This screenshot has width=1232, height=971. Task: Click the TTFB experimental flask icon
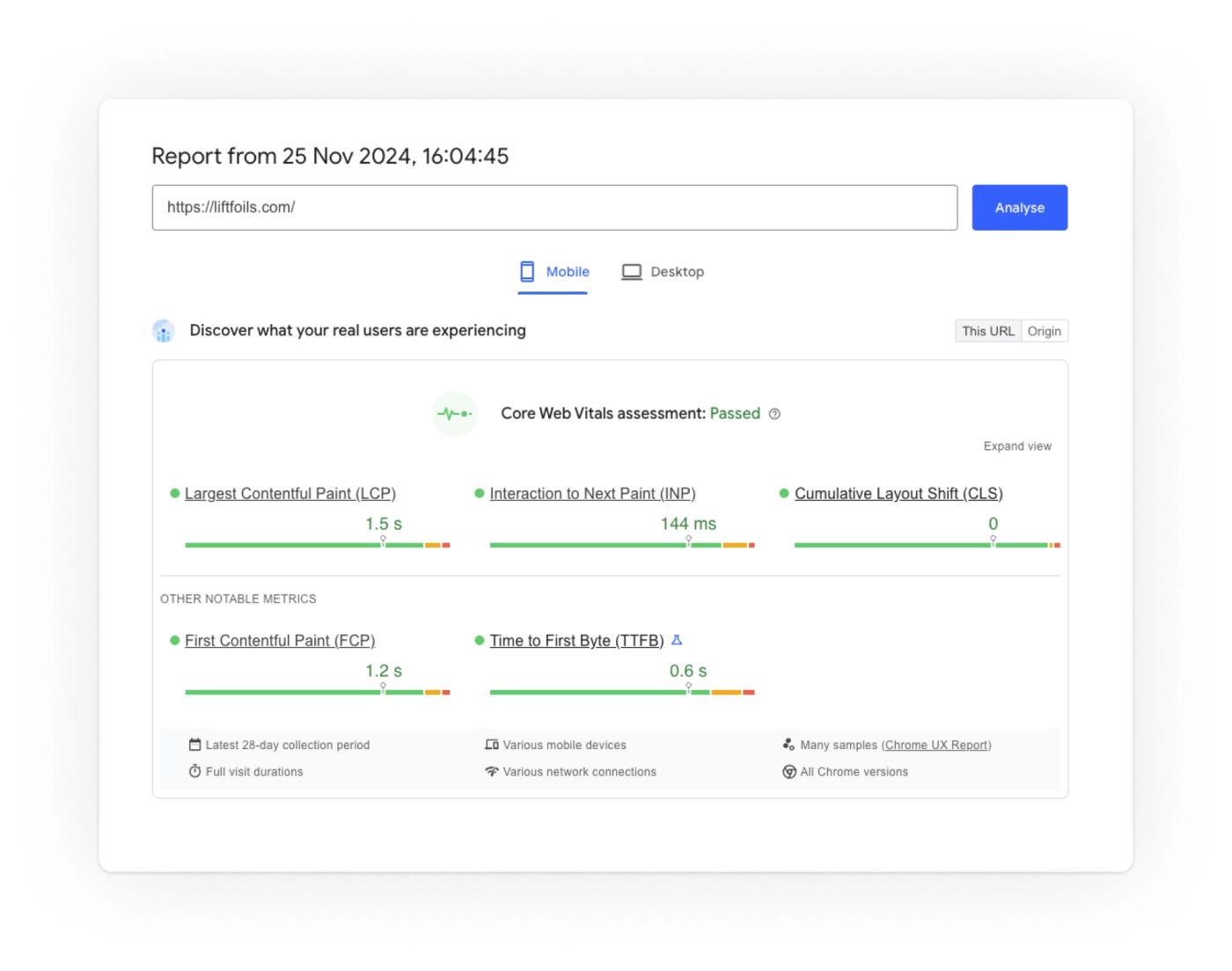(677, 640)
